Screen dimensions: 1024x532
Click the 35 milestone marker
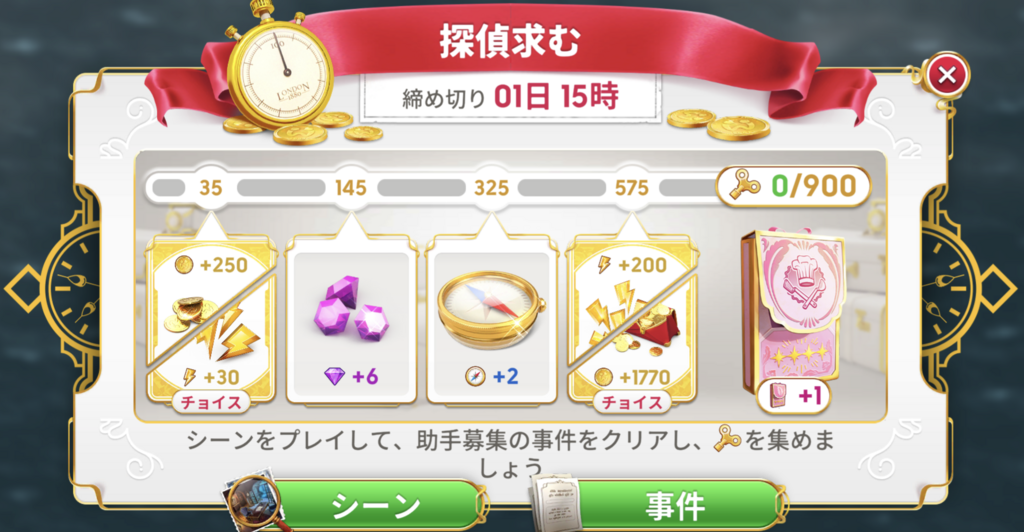[210, 188]
